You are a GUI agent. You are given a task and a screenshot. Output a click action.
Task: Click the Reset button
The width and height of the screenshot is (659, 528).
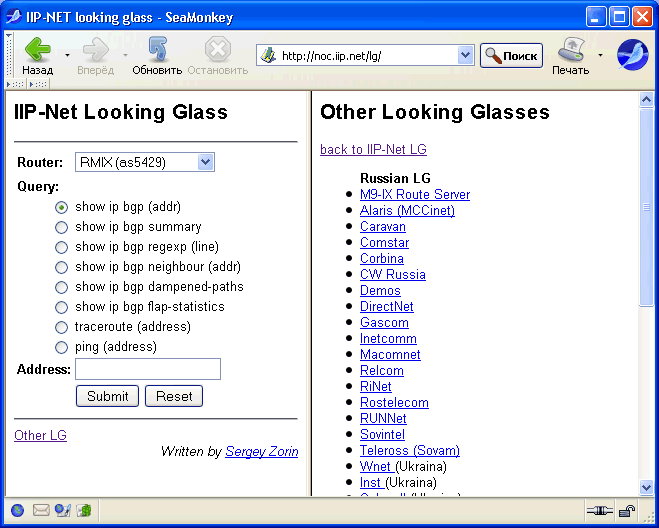click(174, 396)
